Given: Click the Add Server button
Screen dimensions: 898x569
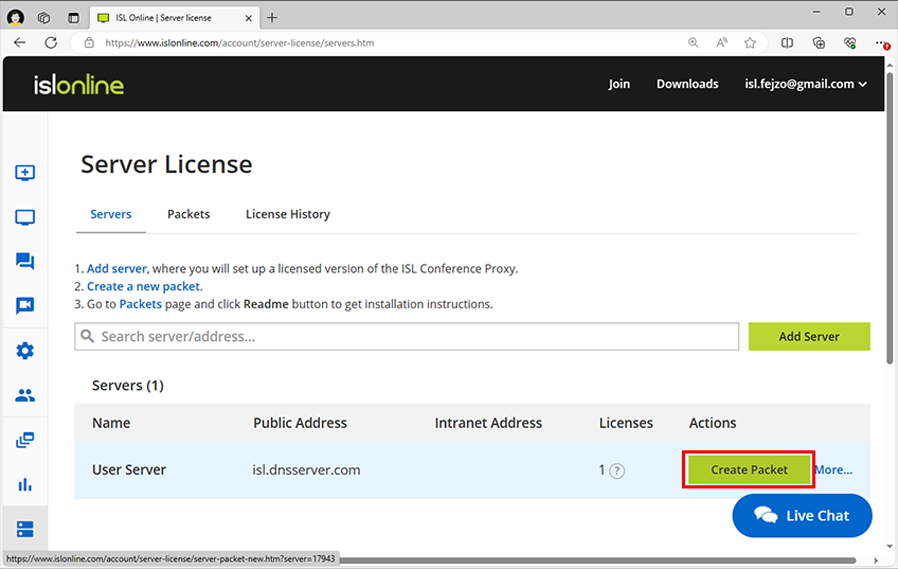Looking at the screenshot, I should point(809,337).
